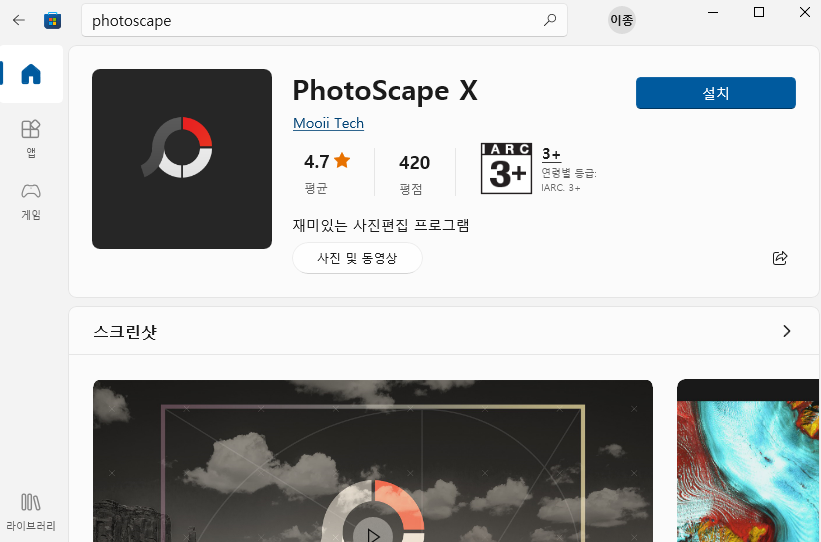Open the colorful second screenshot thumbnail
The height and width of the screenshot is (542, 821).
(x=748, y=461)
